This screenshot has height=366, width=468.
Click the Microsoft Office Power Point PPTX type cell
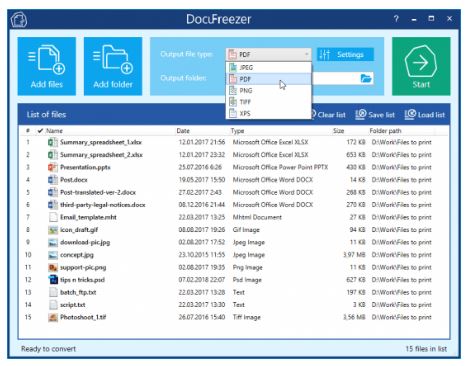click(x=280, y=167)
